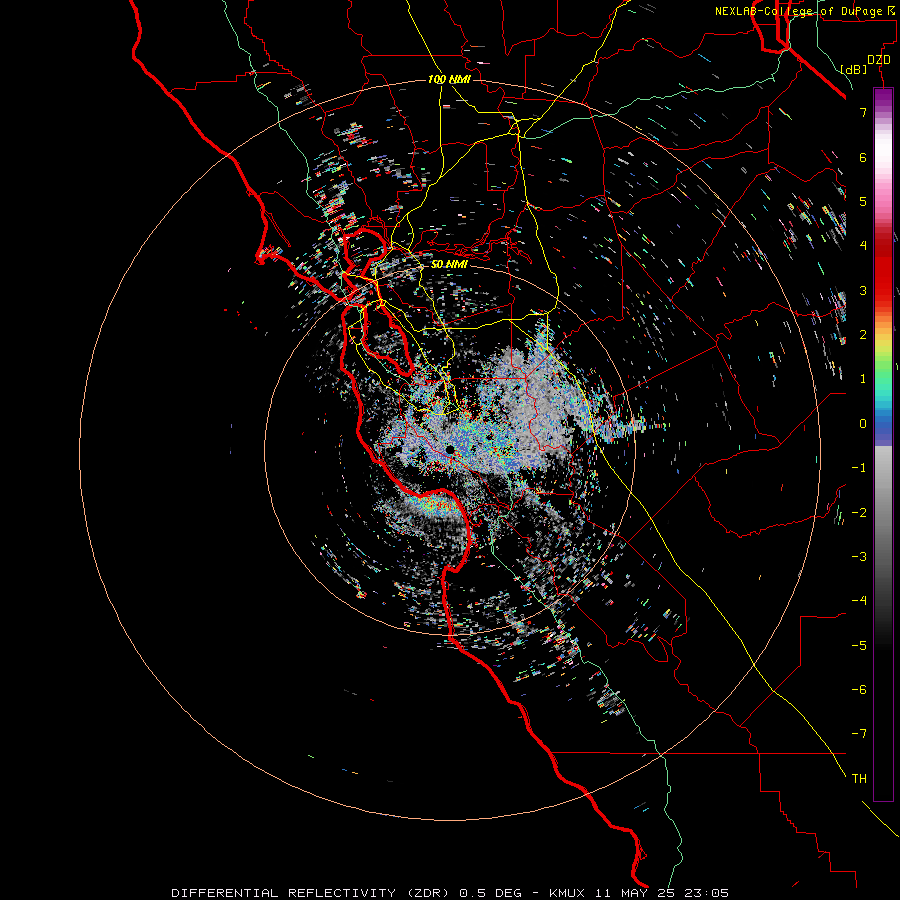This screenshot has height=900, width=900.
Task: Select the -4 tick label on the scale
Action: coord(859,601)
